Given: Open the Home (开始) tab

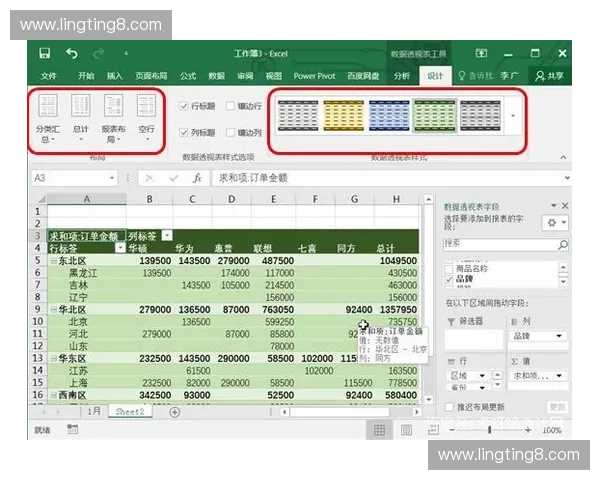Looking at the screenshot, I should point(86,76).
